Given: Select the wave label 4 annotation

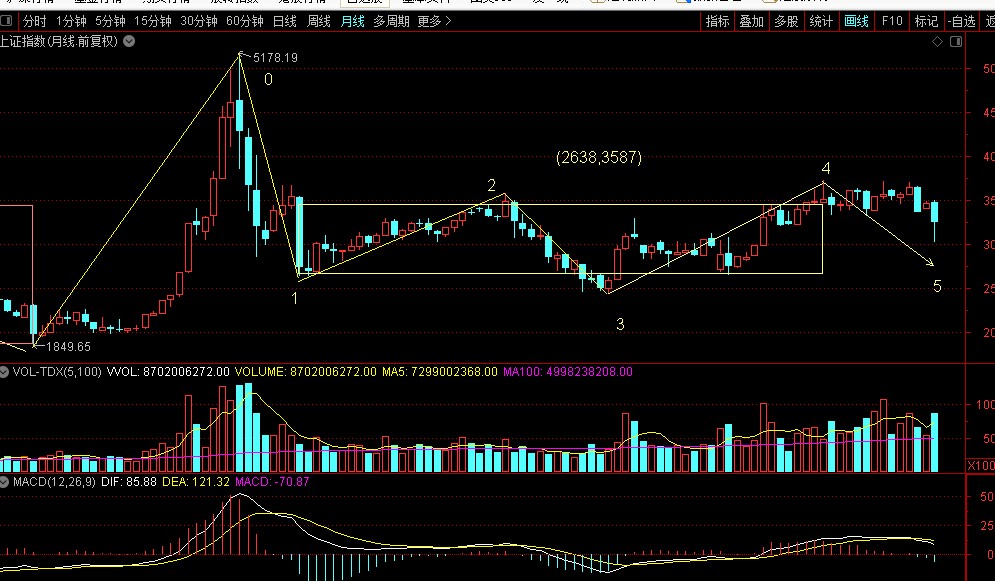Looking at the screenshot, I should click(x=826, y=168).
